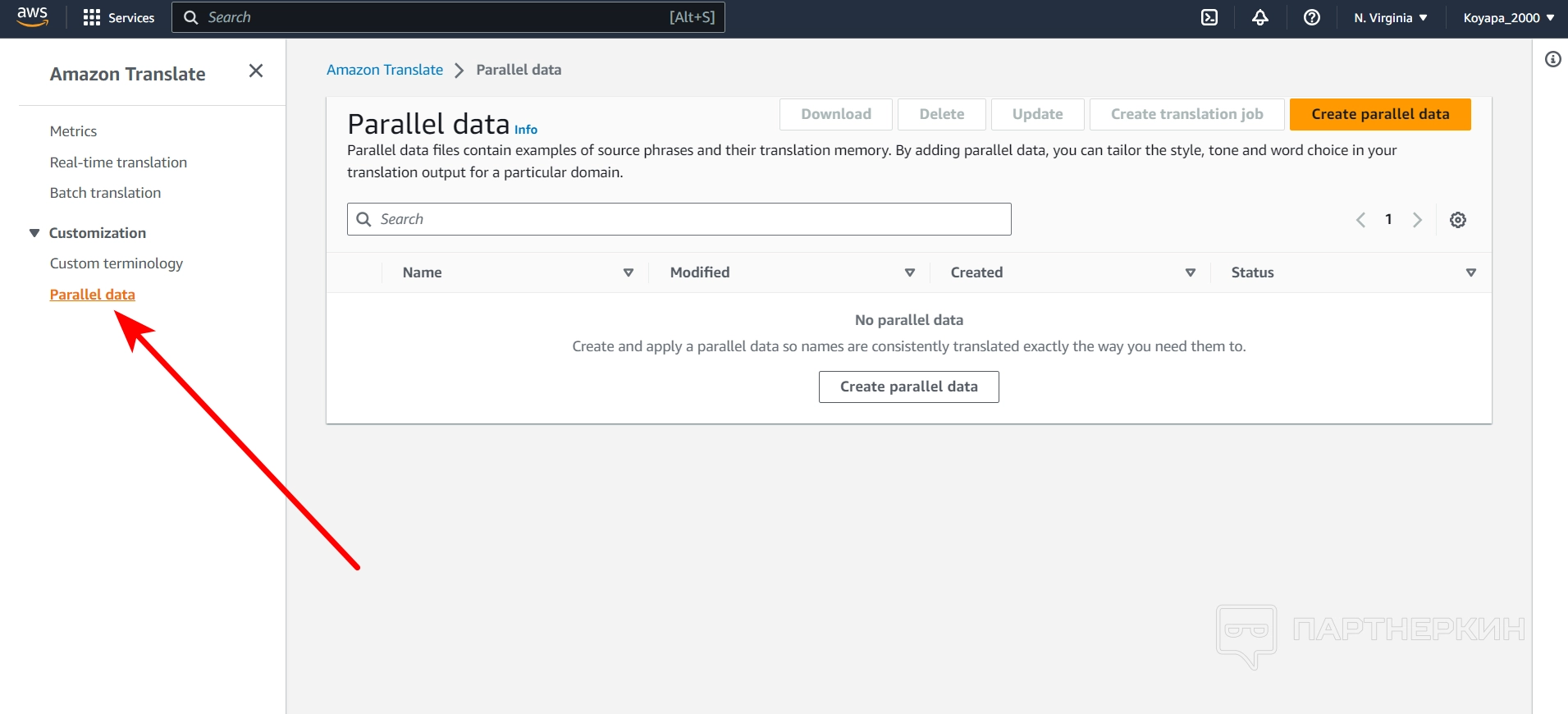Open the notifications bell
The height and width of the screenshot is (714, 1568).
coord(1260,17)
